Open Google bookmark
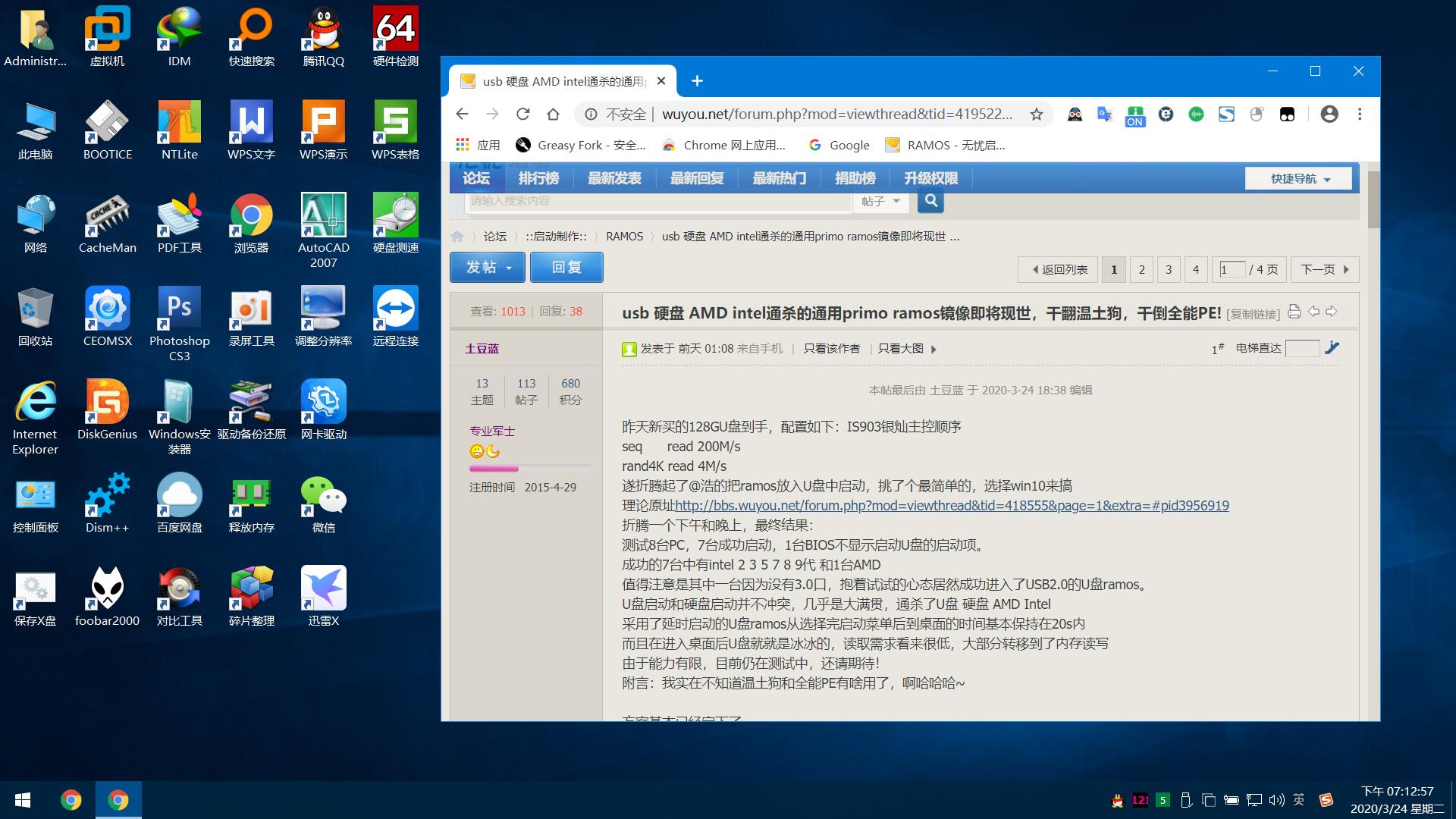This screenshot has width=1456, height=819. coord(839,145)
